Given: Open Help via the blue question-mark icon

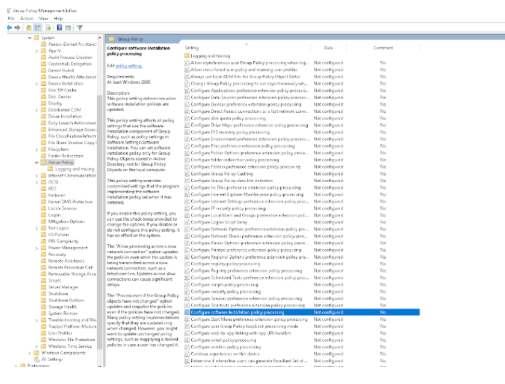Looking at the screenshot, I should tap(59, 28).
